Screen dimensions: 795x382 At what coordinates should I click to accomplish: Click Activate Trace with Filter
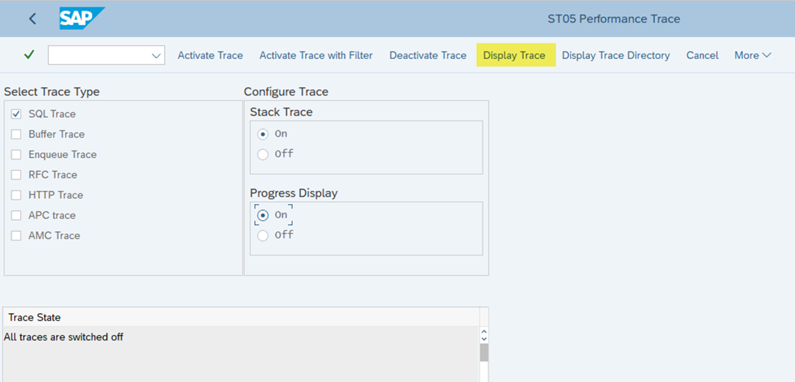click(316, 55)
